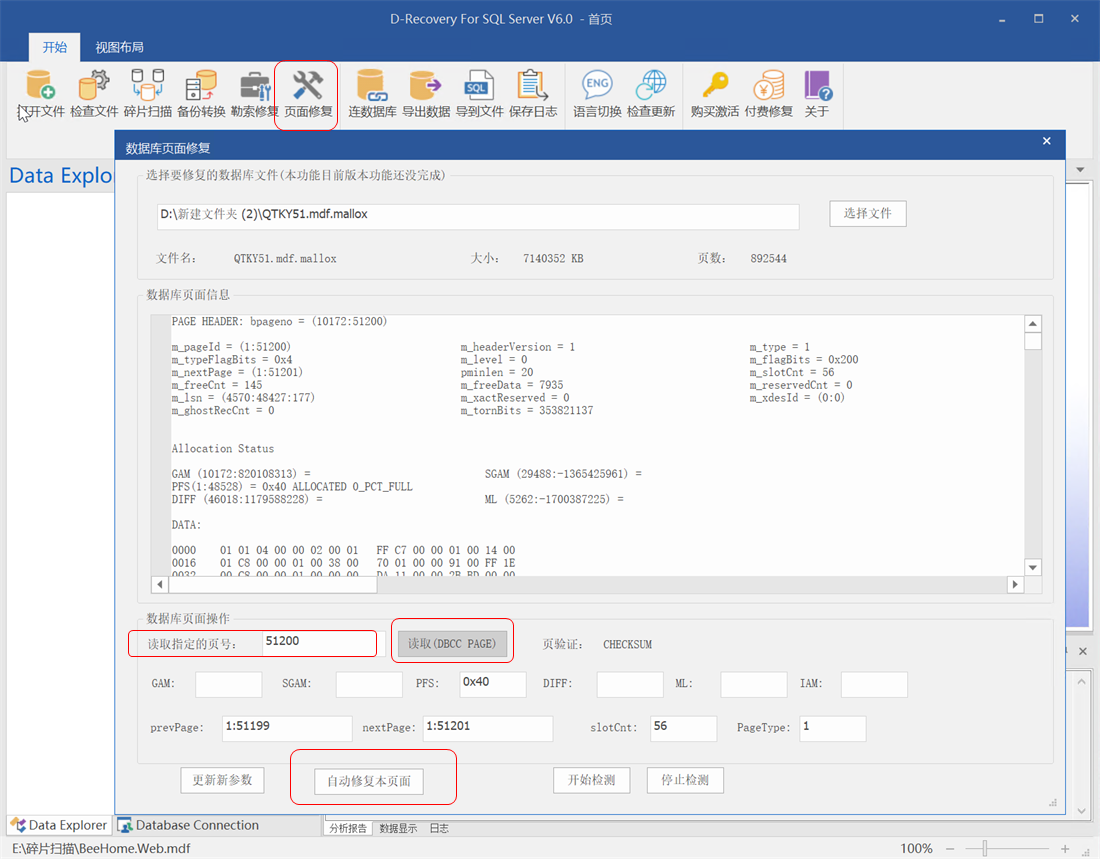Click the DIFF input field
The image size is (1100, 859).
630,684
